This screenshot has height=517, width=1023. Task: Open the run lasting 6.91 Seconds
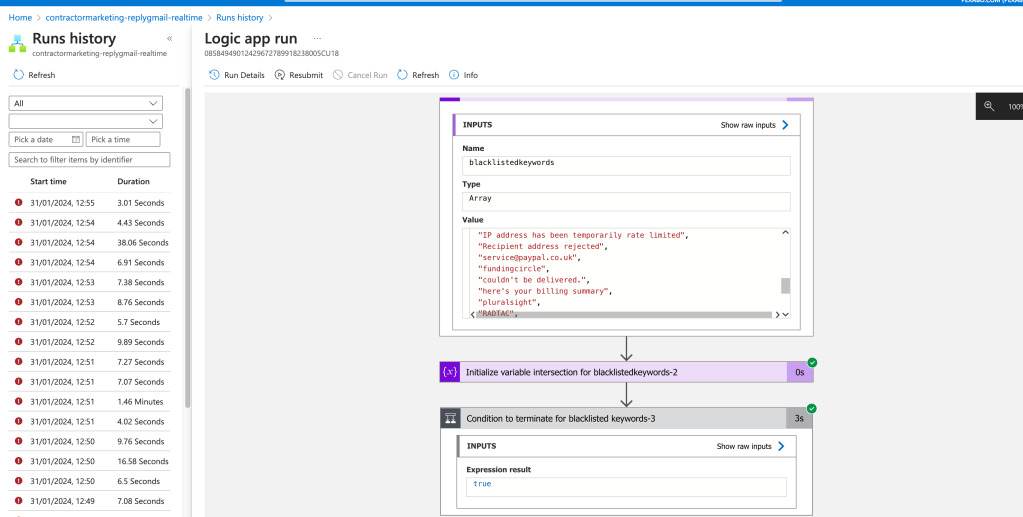tap(89, 262)
